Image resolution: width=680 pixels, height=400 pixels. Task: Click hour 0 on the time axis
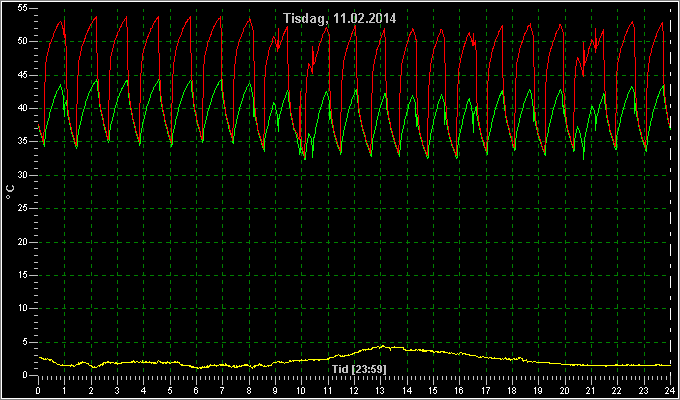tap(38, 389)
